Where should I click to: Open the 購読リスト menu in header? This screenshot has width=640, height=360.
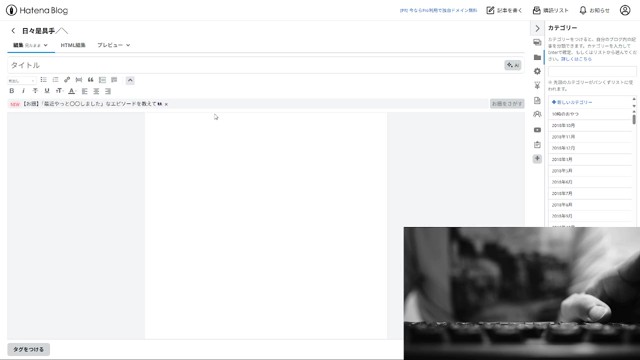click(551, 10)
